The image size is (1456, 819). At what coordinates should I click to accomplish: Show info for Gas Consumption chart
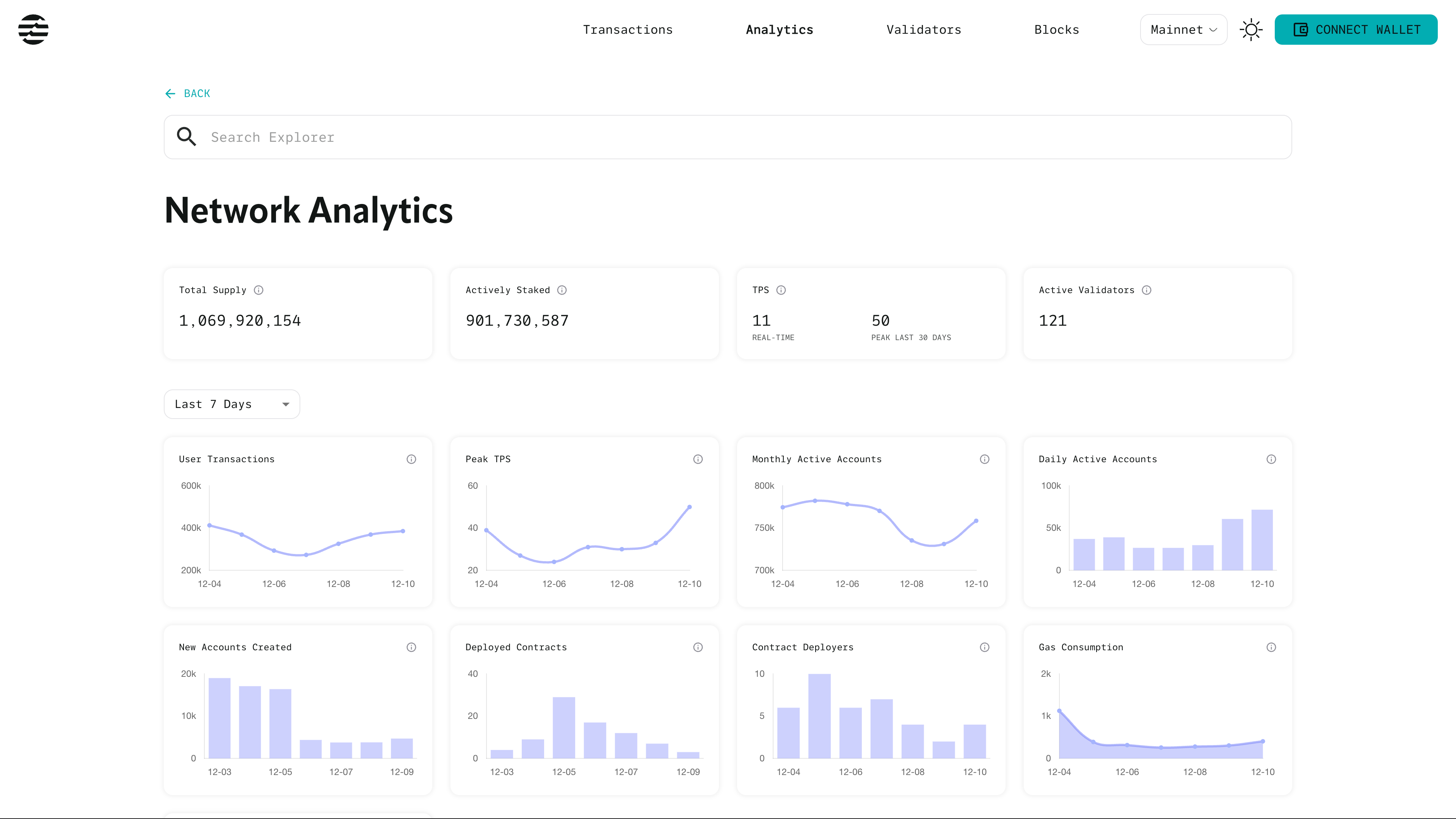pyautogui.click(x=1271, y=647)
